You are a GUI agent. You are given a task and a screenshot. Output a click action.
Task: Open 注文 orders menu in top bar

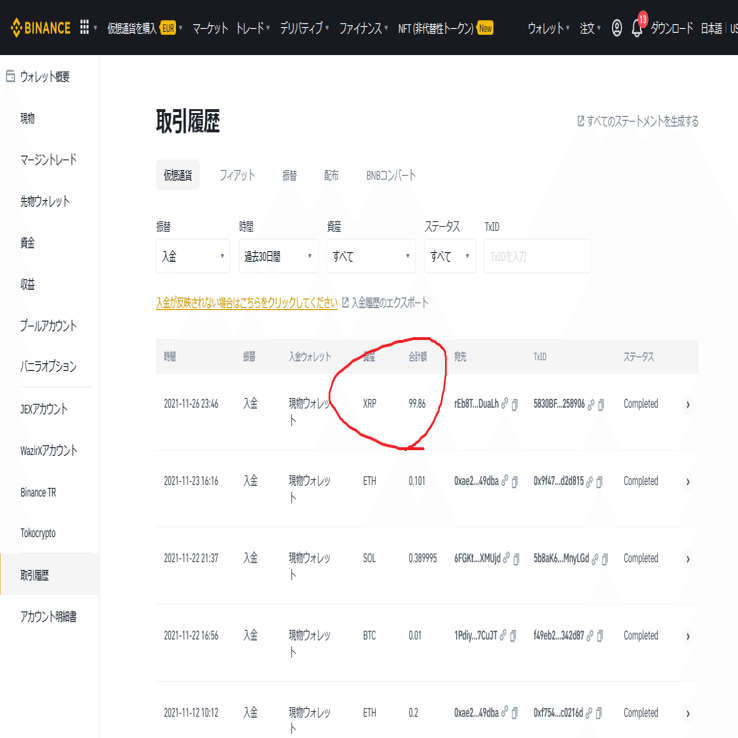[590, 28]
